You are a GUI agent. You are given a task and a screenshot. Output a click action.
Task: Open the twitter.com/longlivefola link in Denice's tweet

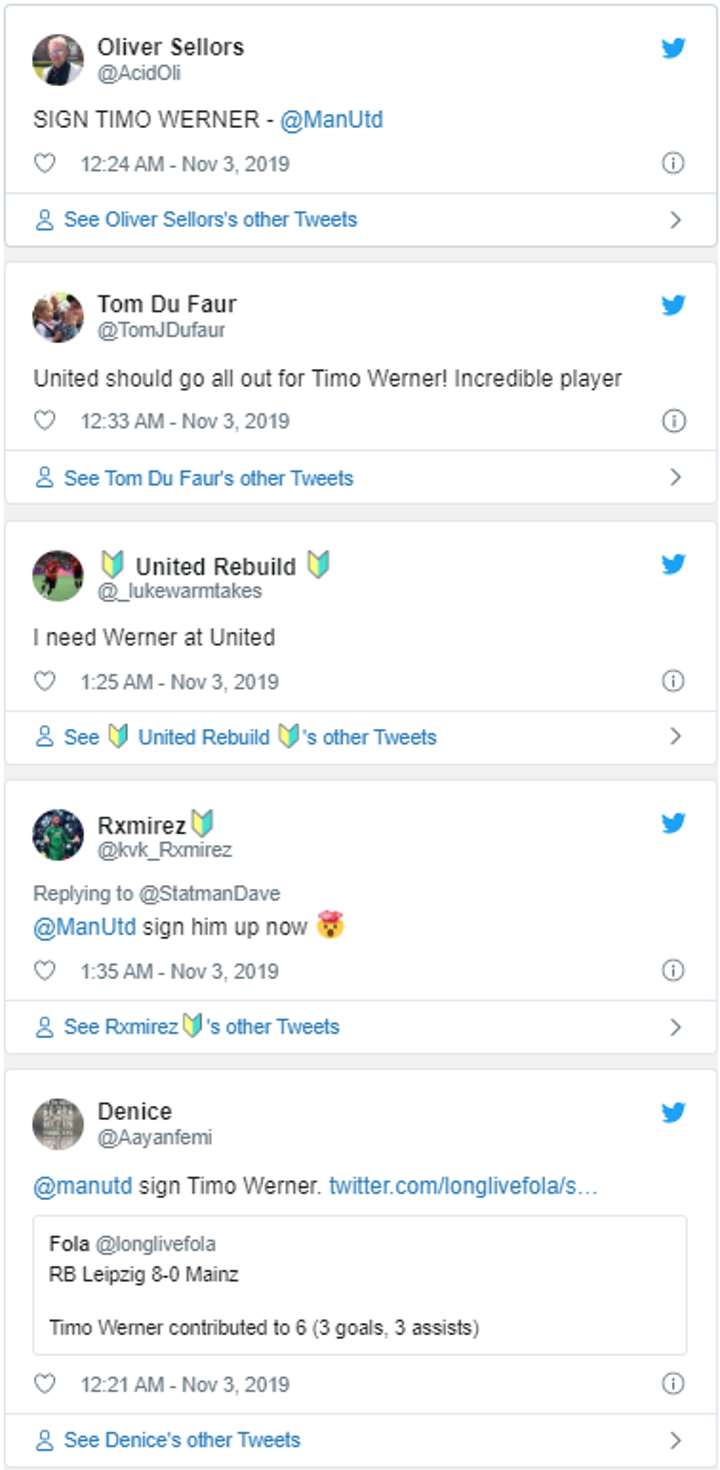coord(463,1187)
